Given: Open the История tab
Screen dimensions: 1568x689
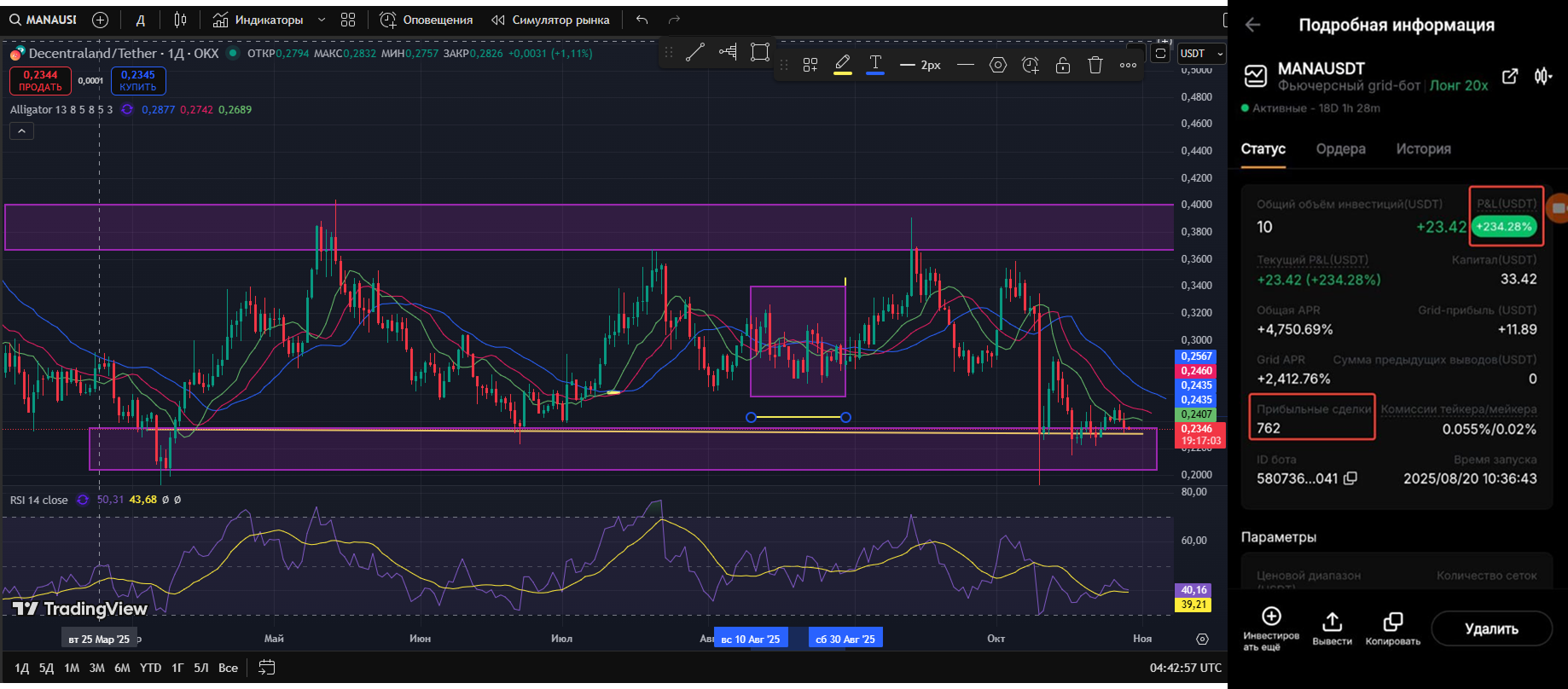Looking at the screenshot, I should (x=1423, y=148).
